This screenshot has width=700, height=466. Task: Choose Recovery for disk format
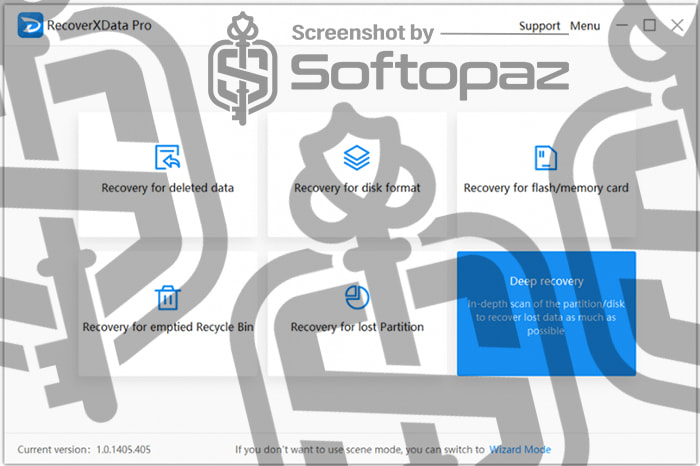point(357,174)
